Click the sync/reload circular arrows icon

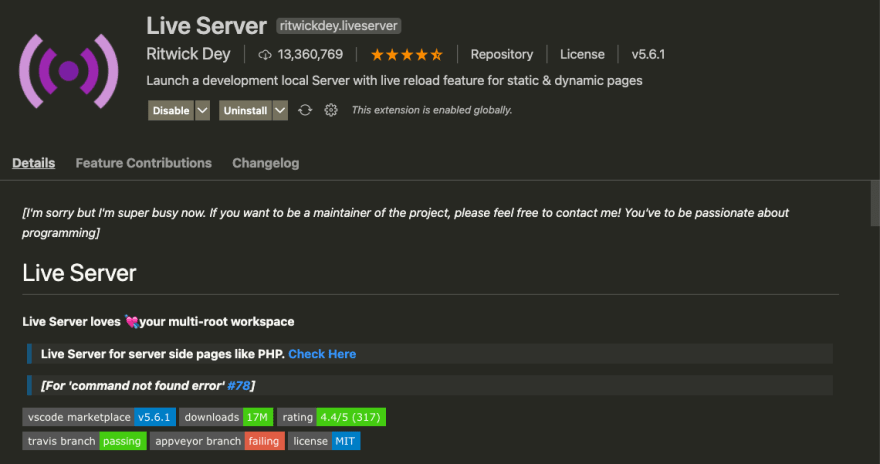305,110
